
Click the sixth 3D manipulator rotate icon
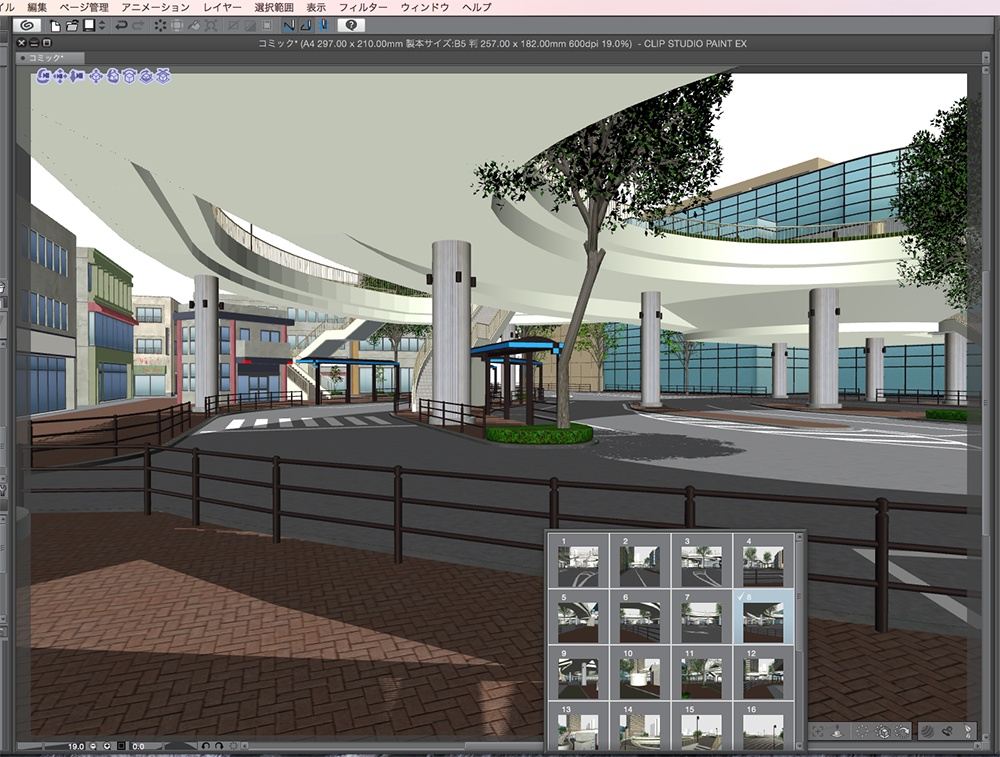(129, 77)
